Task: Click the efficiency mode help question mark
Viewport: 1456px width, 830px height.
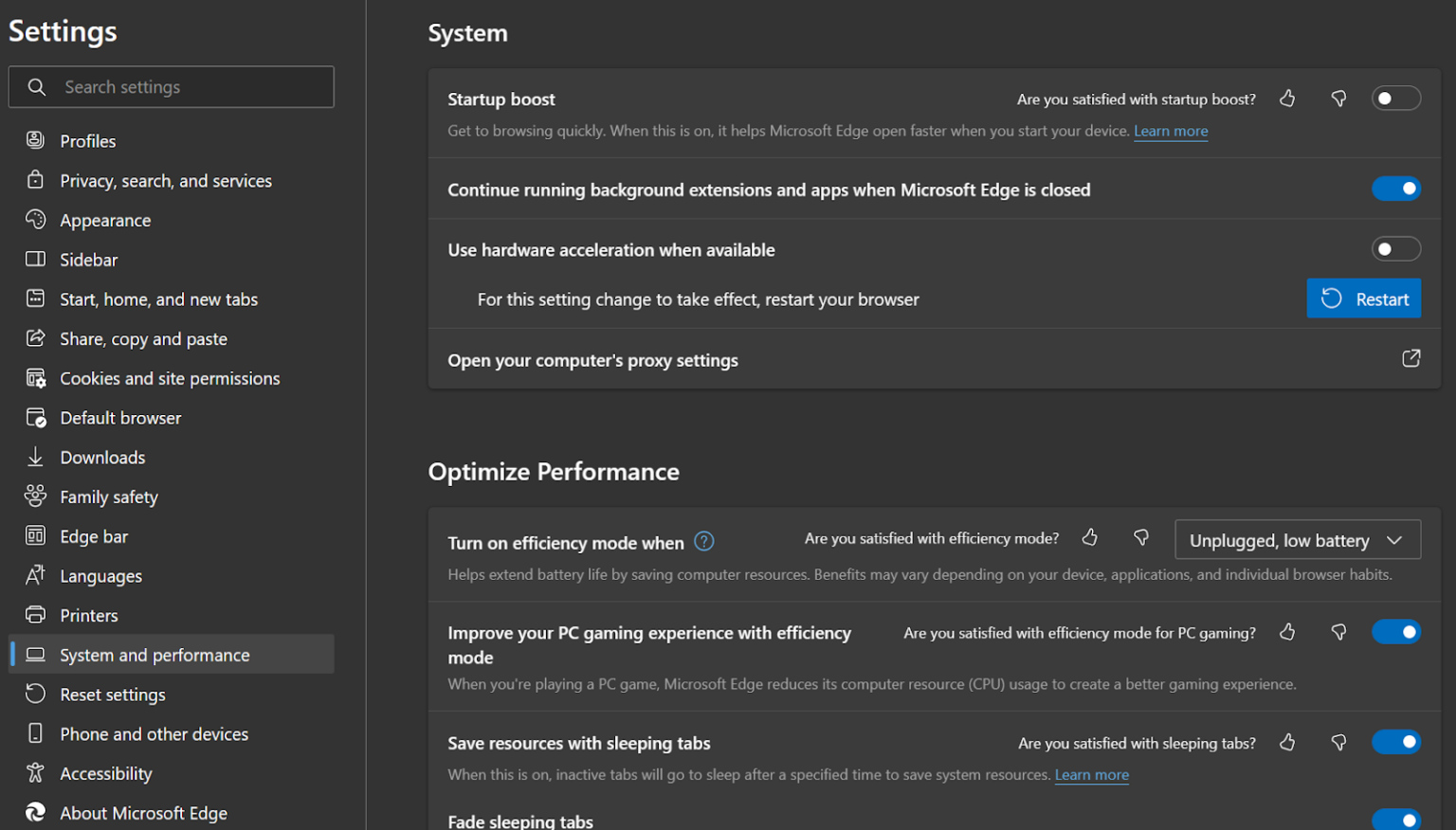Action: click(704, 541)
